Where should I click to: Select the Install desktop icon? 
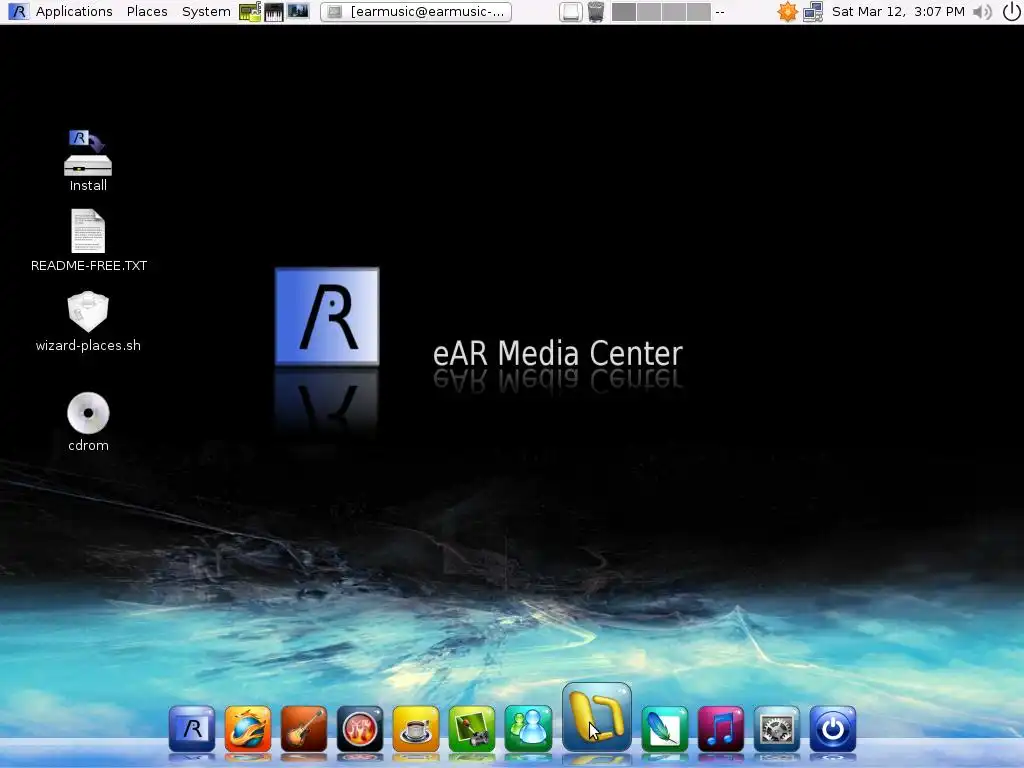point(88,161)
